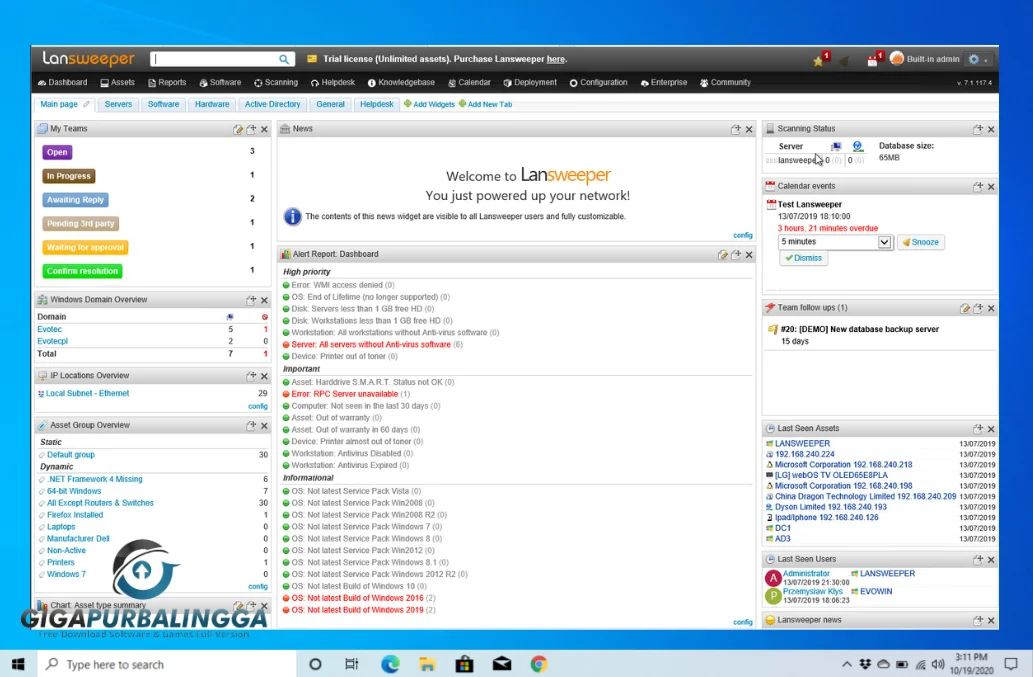Open the Configuration section
Image resolution: width=1033 pixels, height=677 pixels.
pyautogui.click(x=605, y=83)
